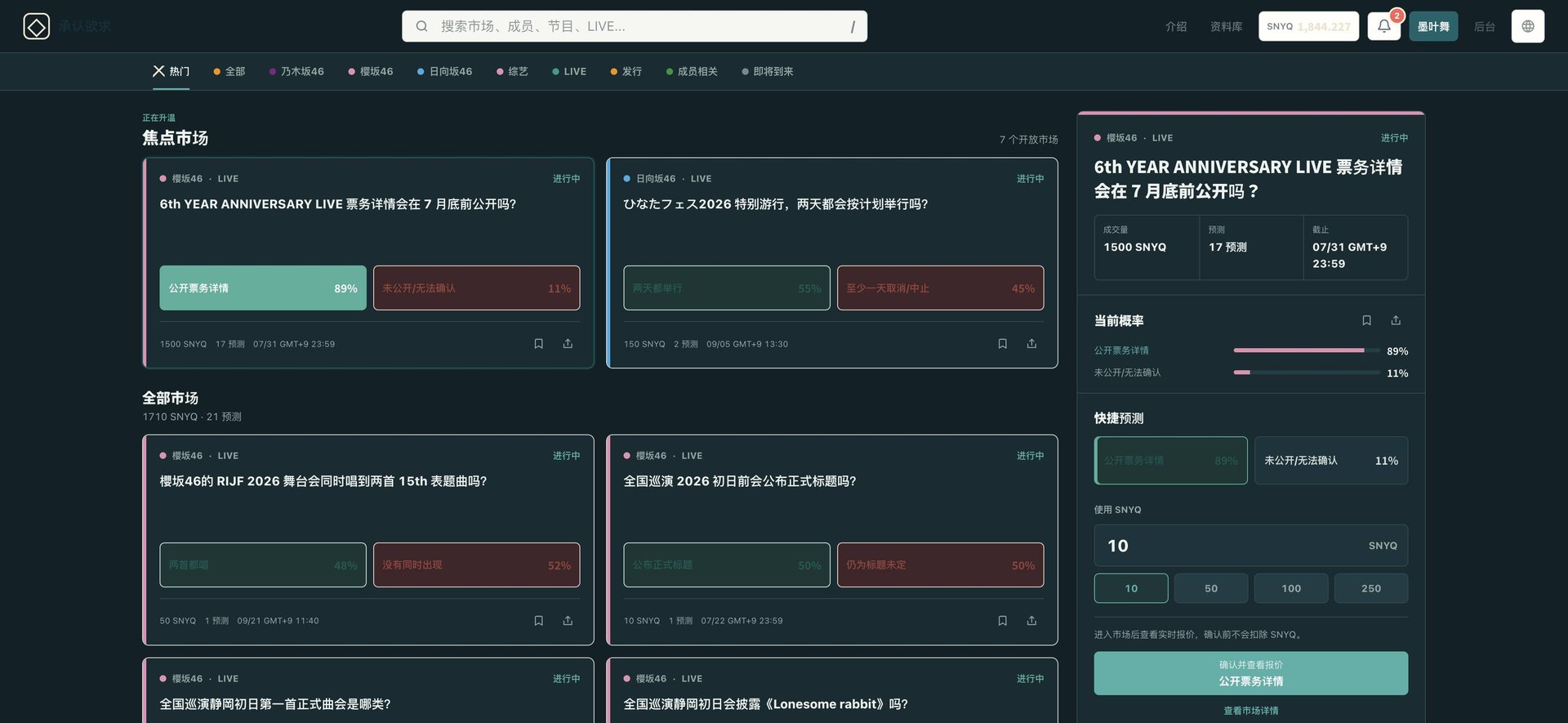Bookmark the 6th YEAR ANNIVERSARY LIVE card
This screenshot has width=1568, height=723.
(538, 344)
